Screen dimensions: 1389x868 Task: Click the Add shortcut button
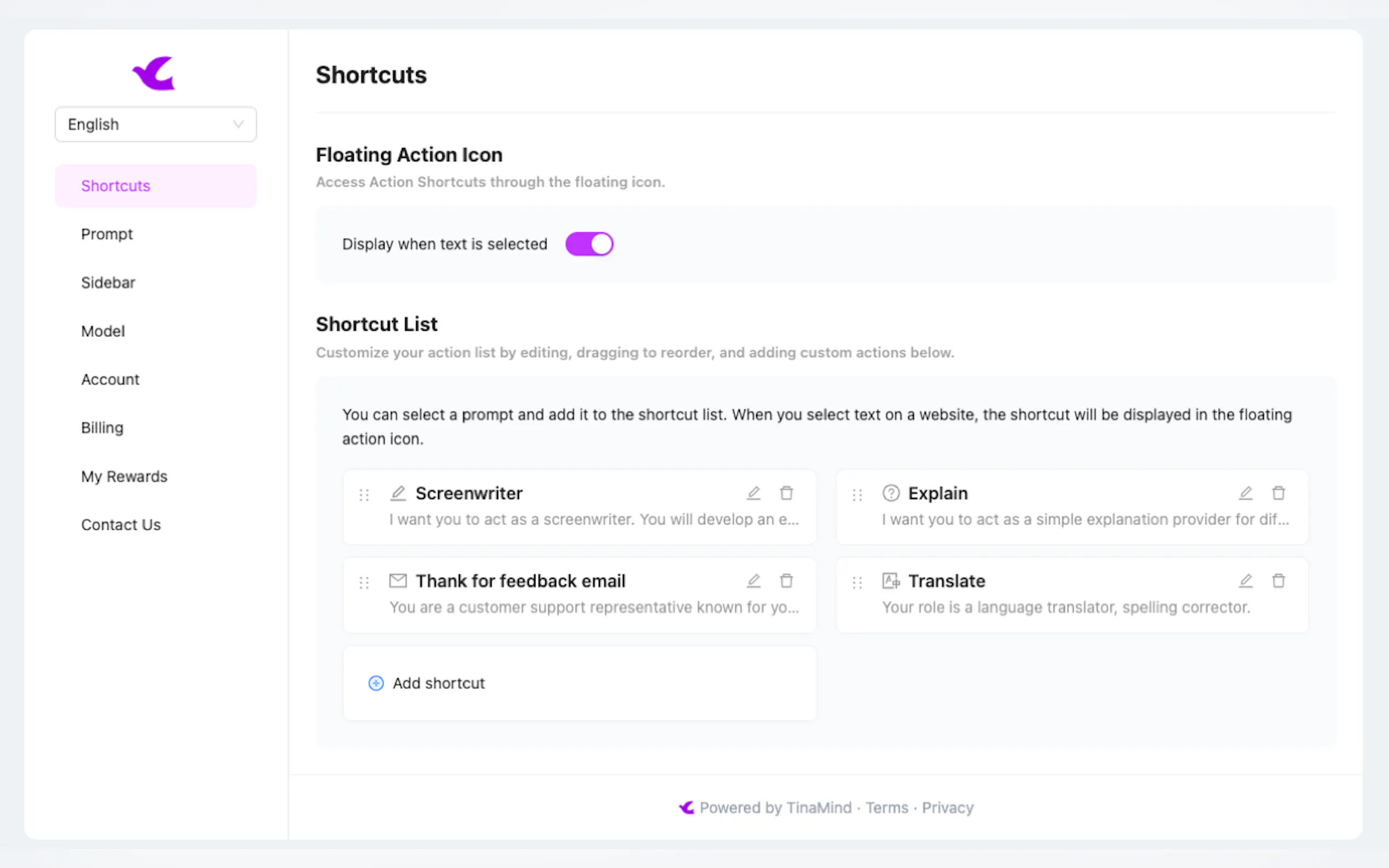pyautogui.click(x=439, y=683)
